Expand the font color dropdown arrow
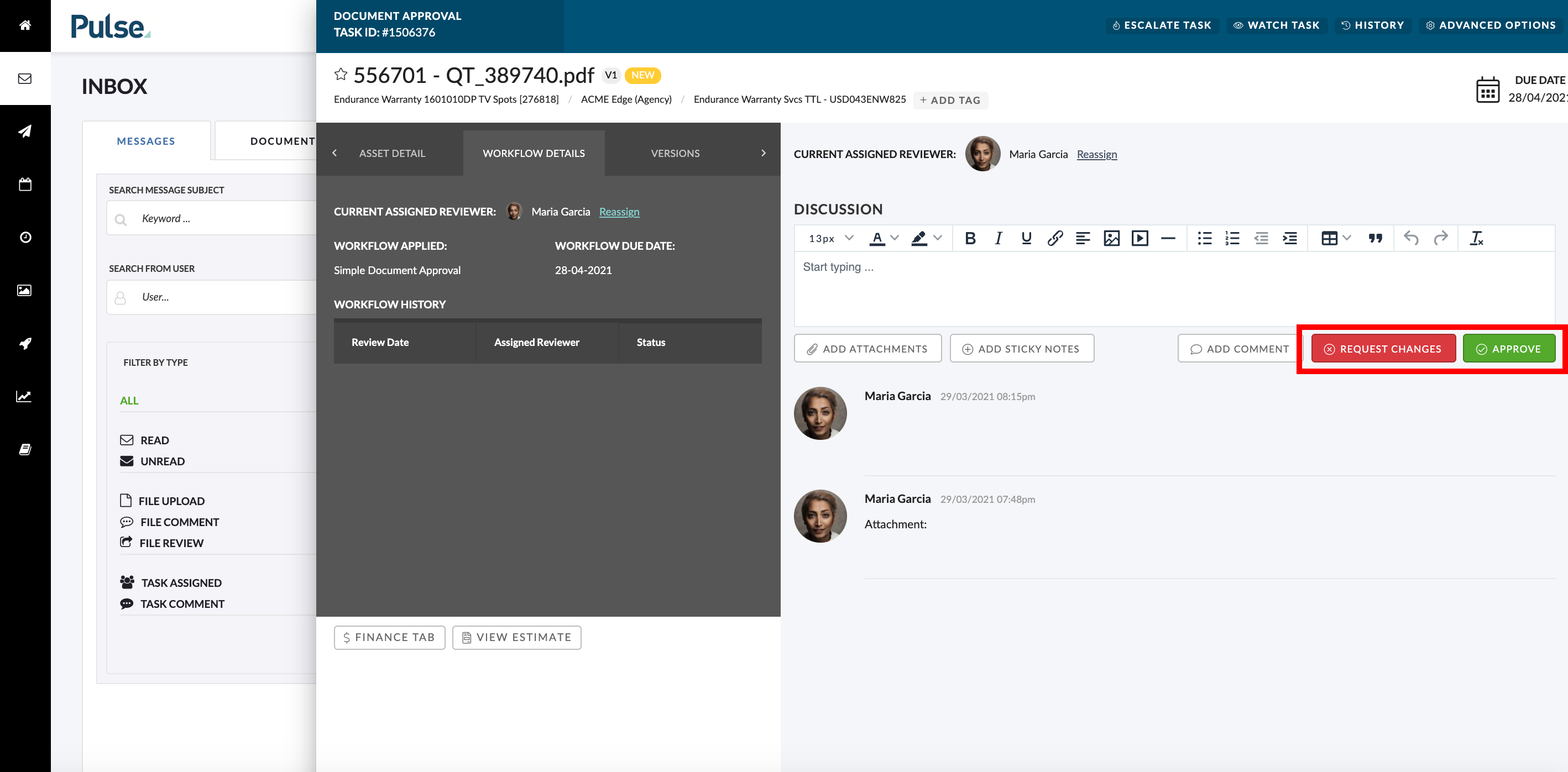The width and height of the screenshot is (1568, 772). [894, 238]
